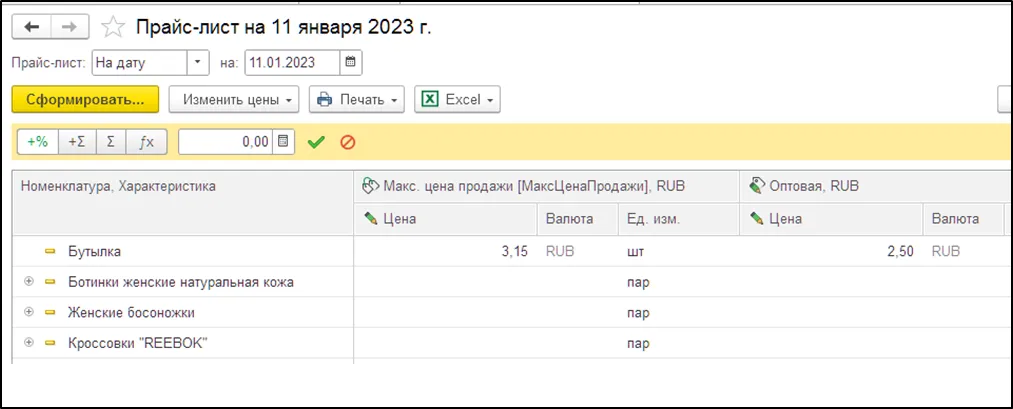Open calculator next to 0,00 field
The image size is (1013, 409).
click(x=284, y=142)
